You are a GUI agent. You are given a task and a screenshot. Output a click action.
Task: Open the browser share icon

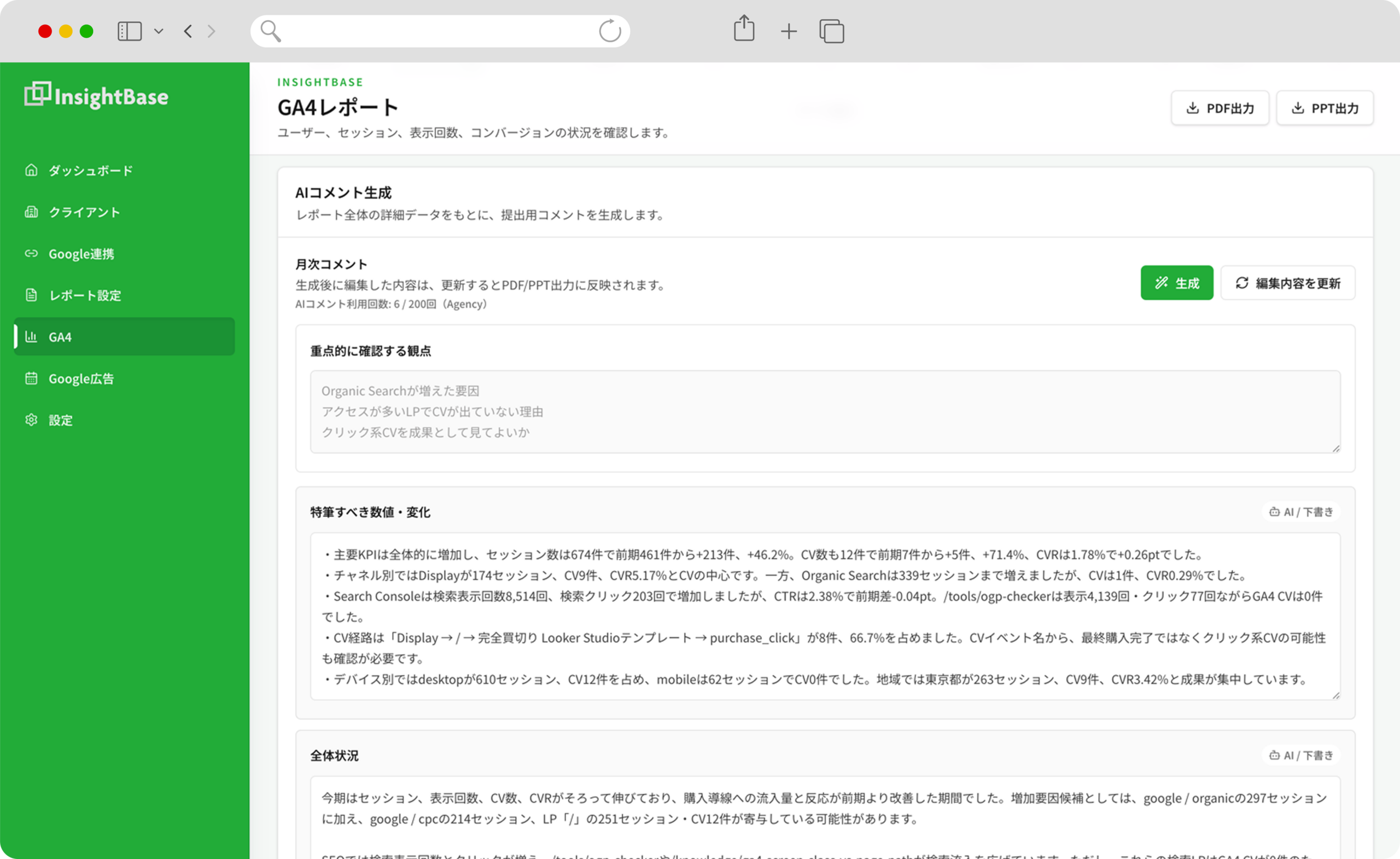pos(744,28)
